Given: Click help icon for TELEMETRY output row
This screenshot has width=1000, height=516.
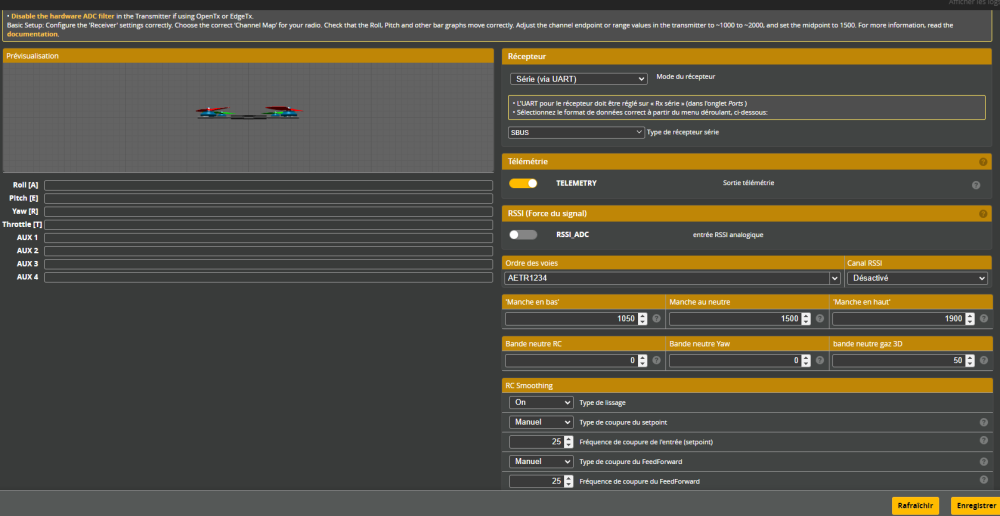Looking at the screenshot, I should pyautogui.click(x=975, y=184).
